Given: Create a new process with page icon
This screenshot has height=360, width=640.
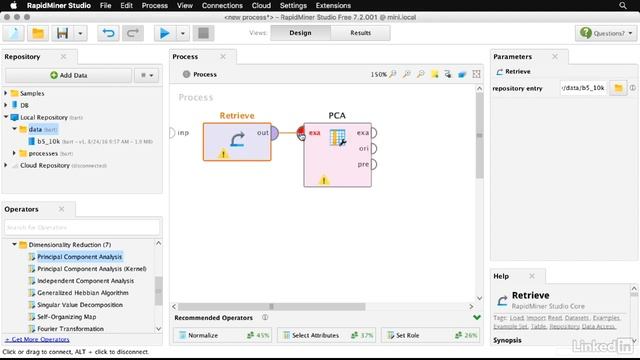Looking at the screenshot, I should (x=14, y=33).
